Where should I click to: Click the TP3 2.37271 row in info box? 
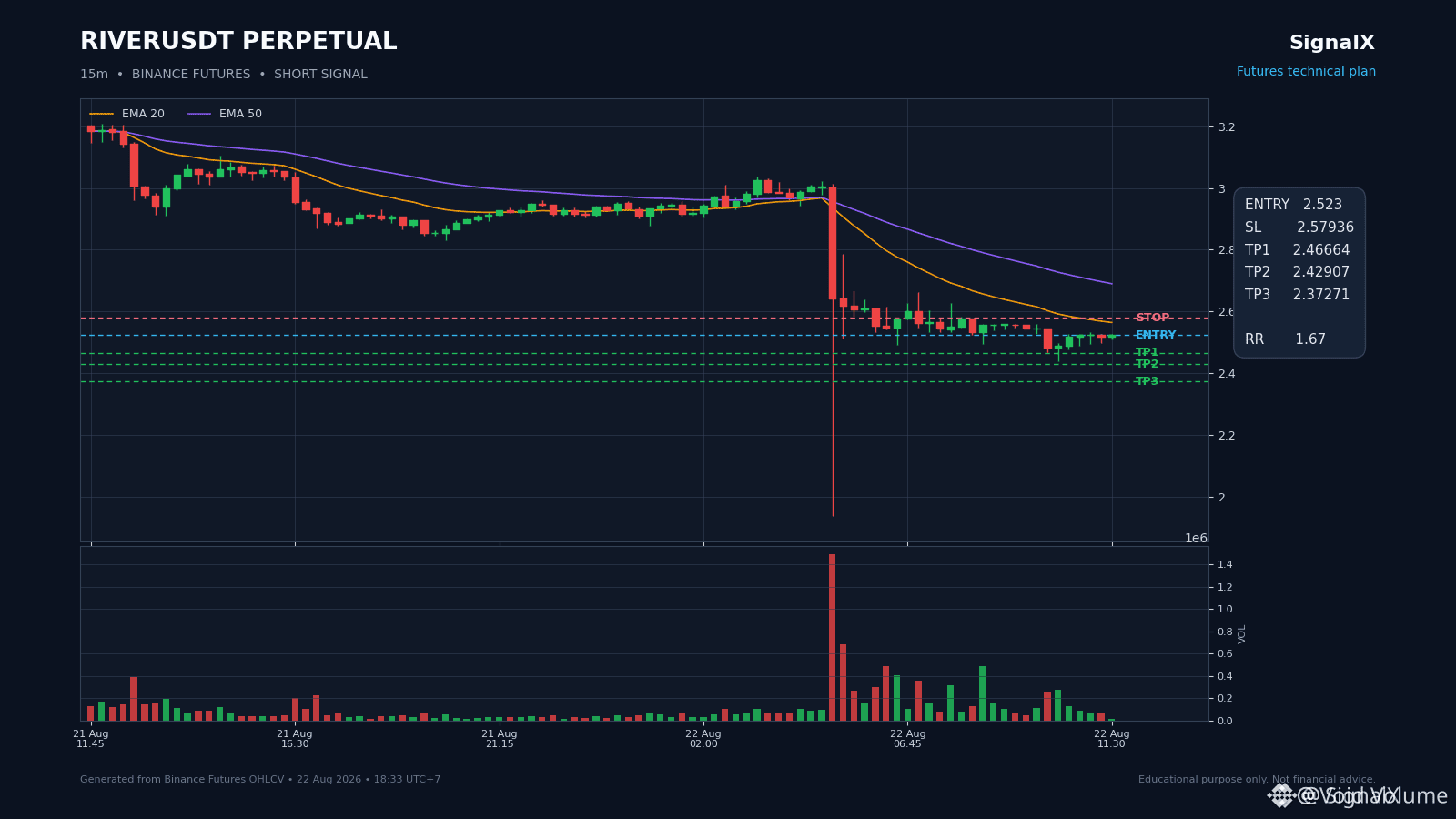pos(1297,295)
